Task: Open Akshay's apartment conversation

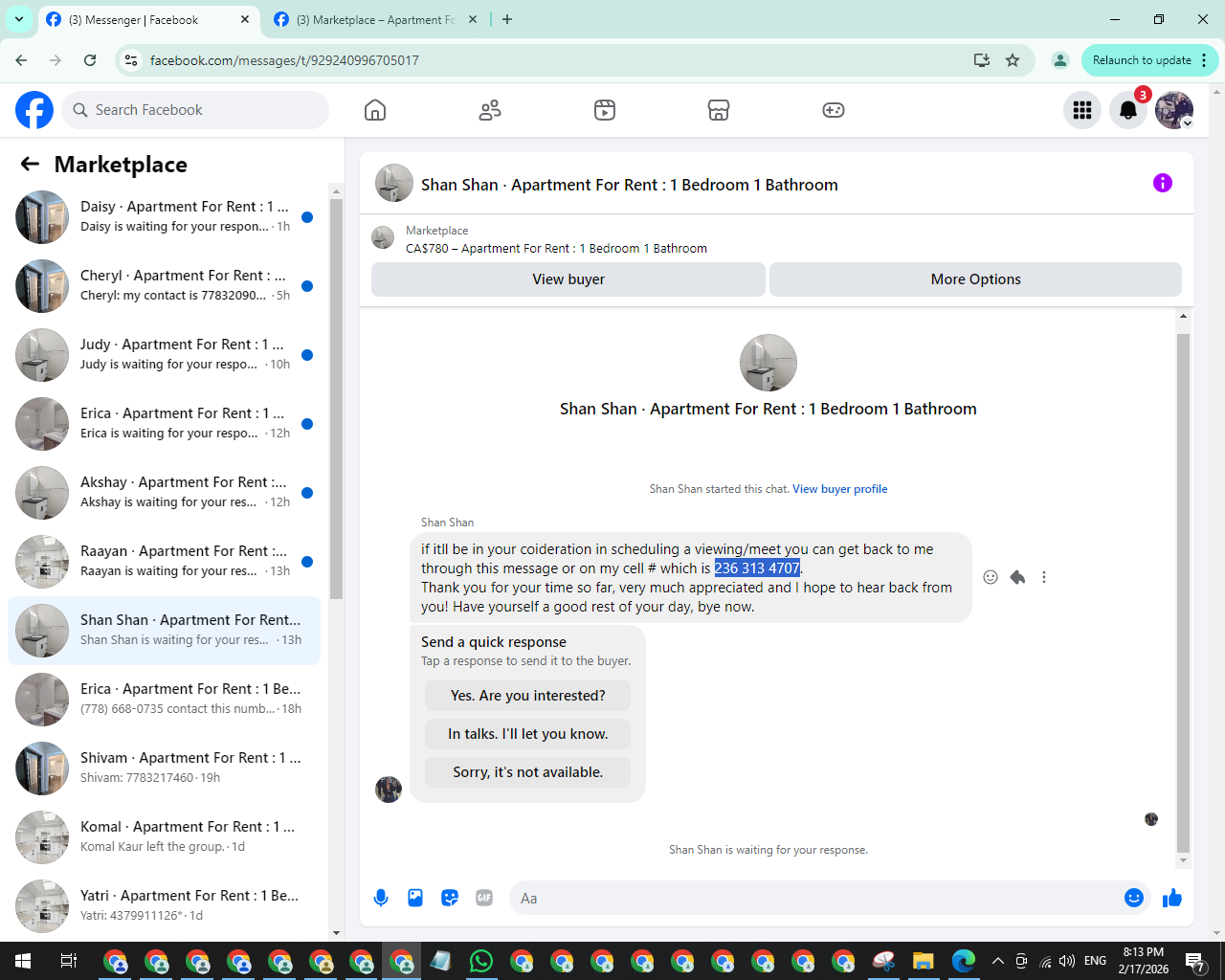Action: pos(164,493)
